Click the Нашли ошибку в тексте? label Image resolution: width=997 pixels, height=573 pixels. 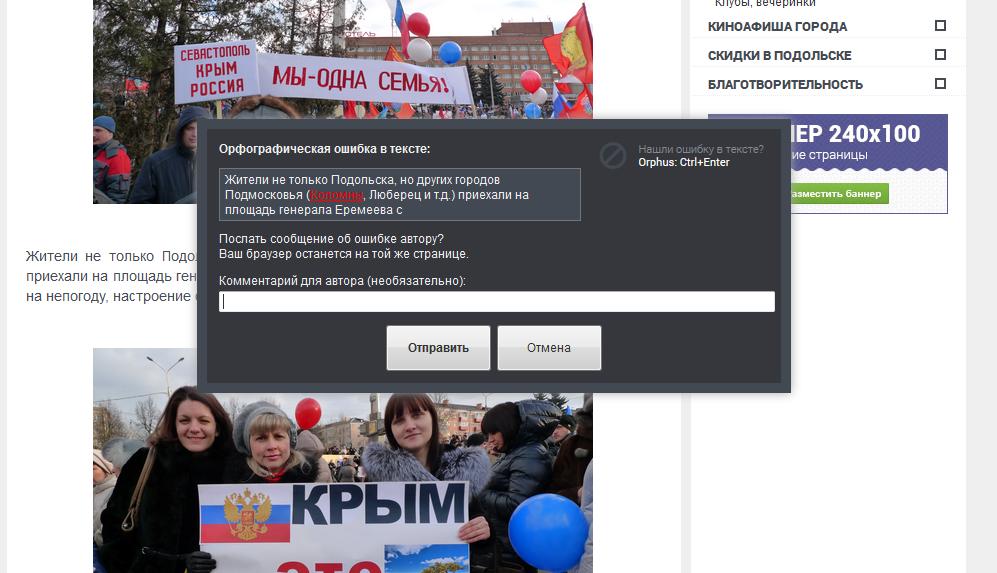pyautogui.click(x=701, y=149)
